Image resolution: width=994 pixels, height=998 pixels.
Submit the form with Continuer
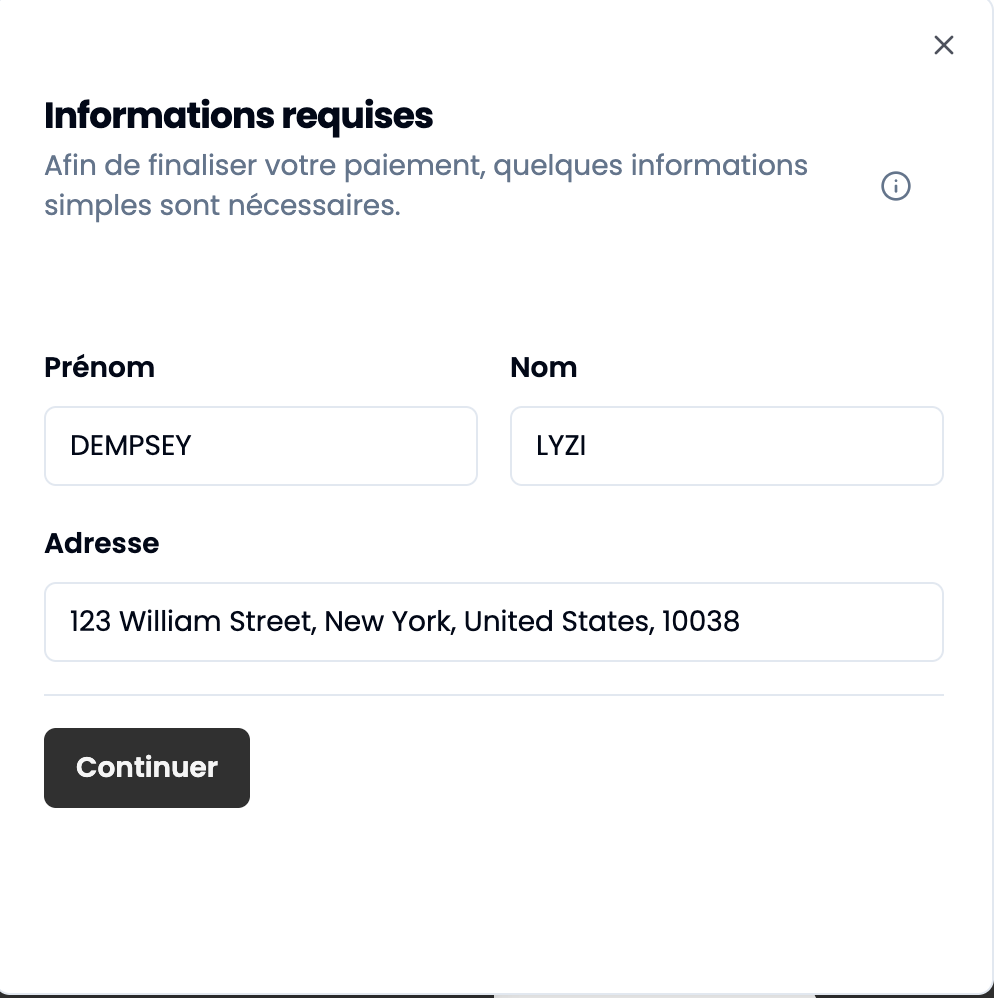(147, 768)
